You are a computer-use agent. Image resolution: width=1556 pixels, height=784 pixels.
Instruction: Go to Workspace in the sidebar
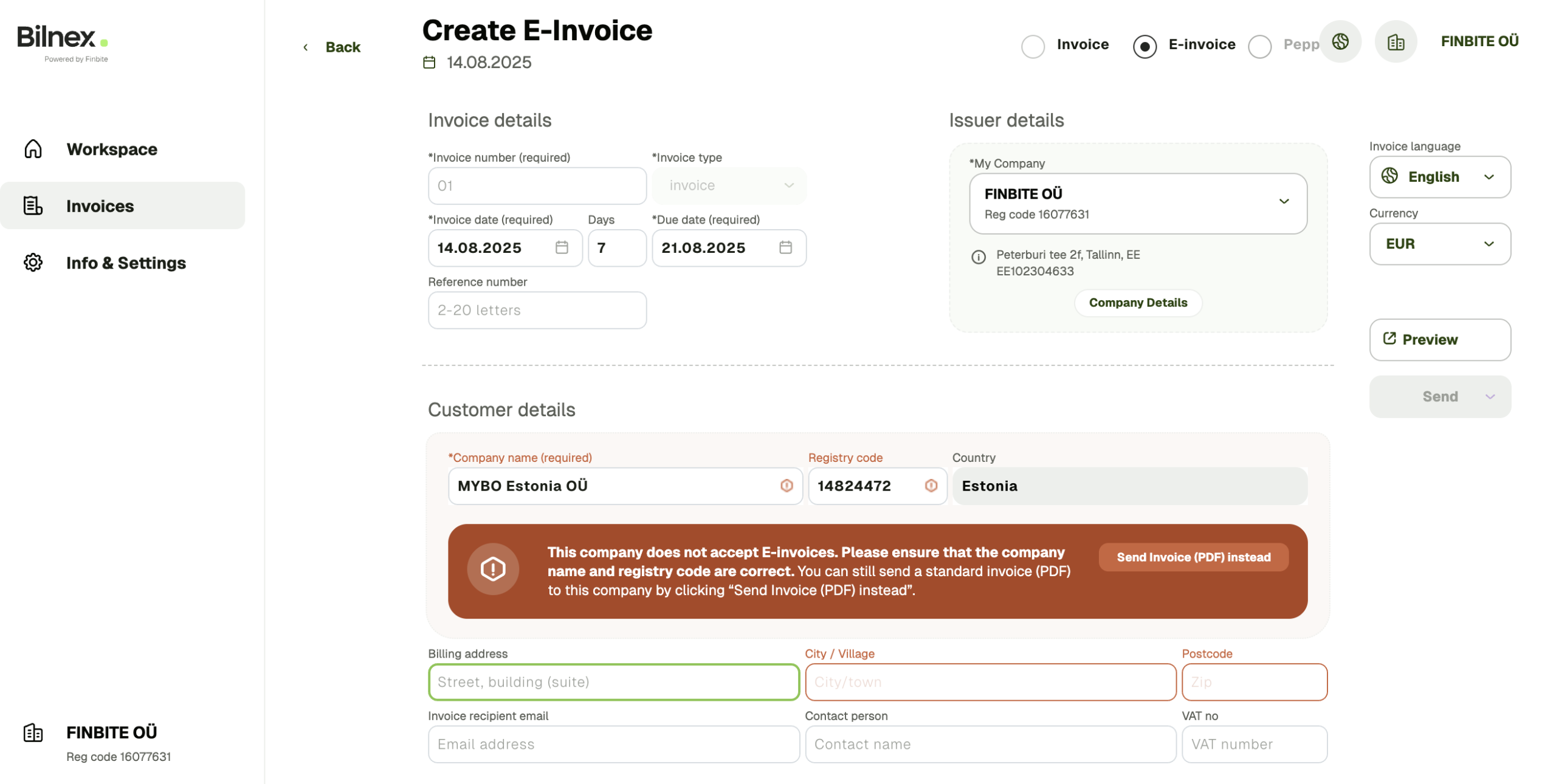coord(112,150)
